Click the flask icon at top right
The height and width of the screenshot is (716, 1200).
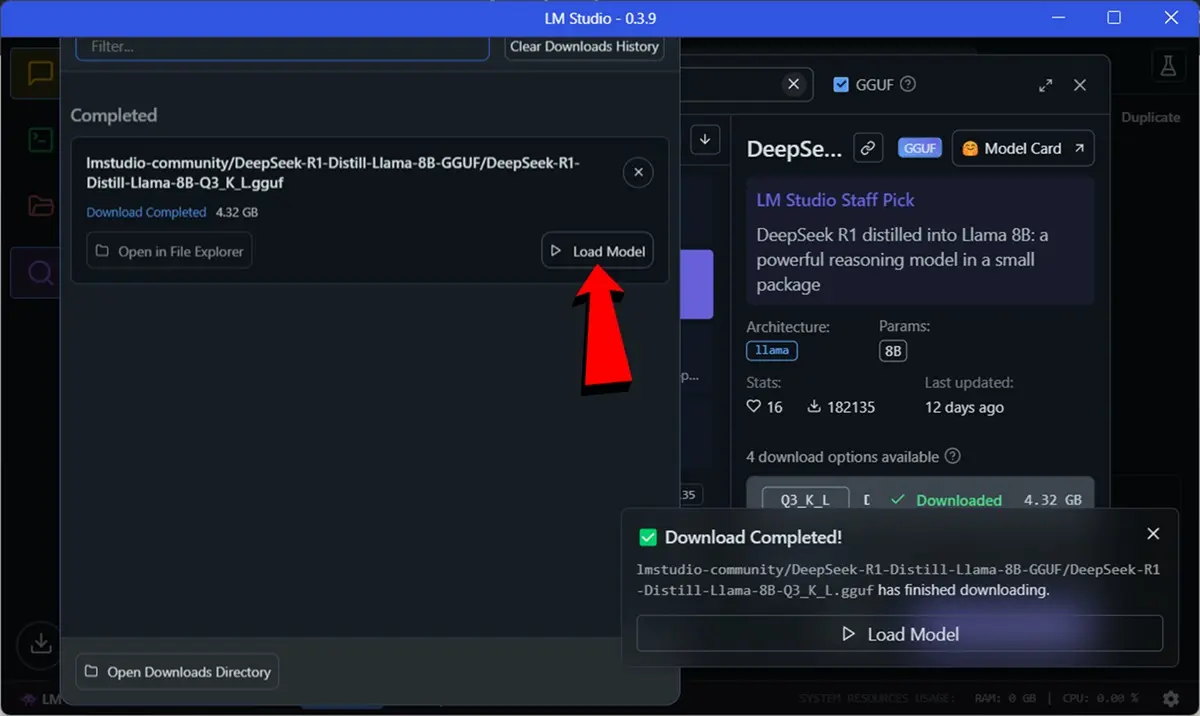click(x=1166, y=67)
